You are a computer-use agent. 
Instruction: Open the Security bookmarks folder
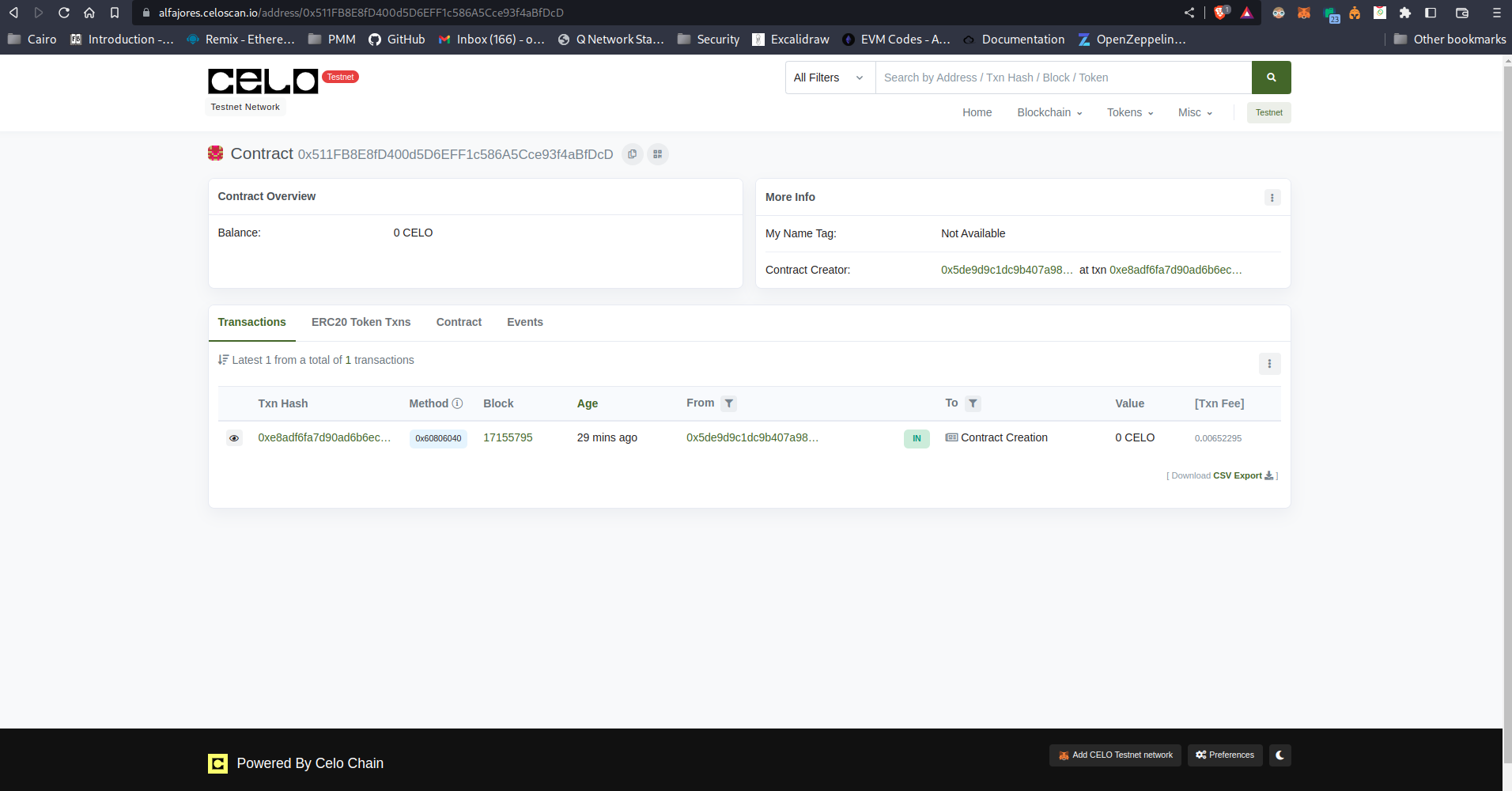click(x=709, y=40)
